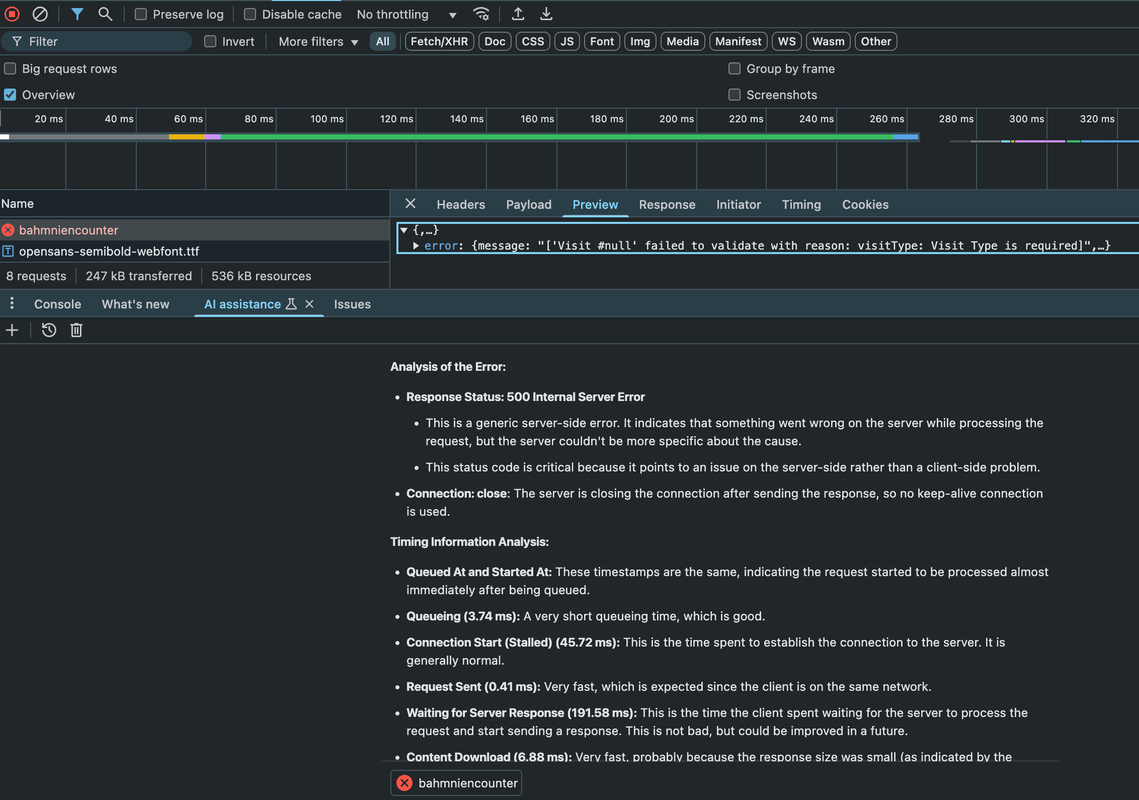This screenshot has height=800, width=1139.
Task: Open No throttling dropdown
Action: click(406, 14)
